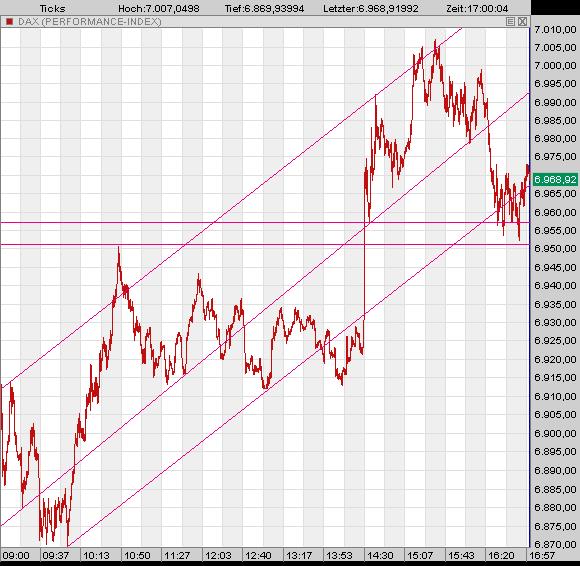
Task: Click the 10:50 time axis label
Action: tap(137, 556)
